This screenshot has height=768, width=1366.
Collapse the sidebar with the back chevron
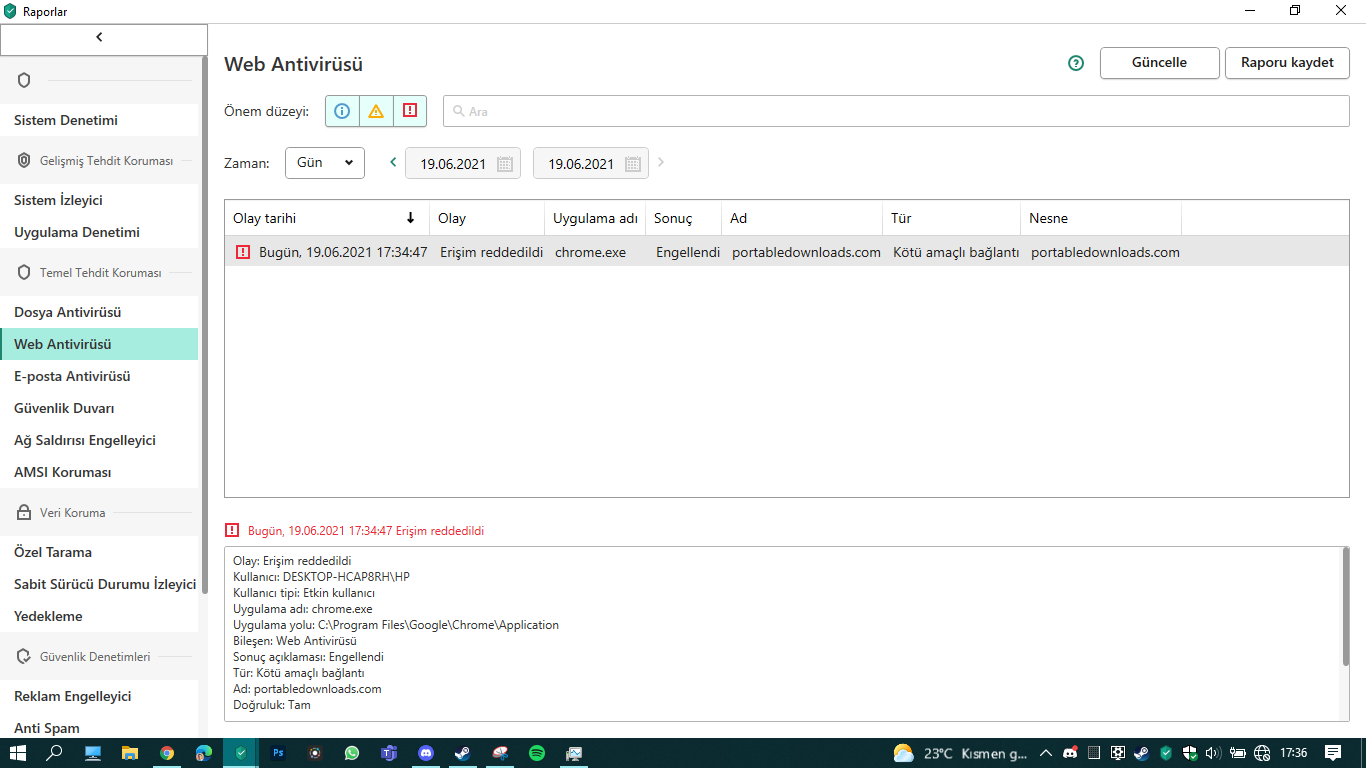[99, 38]
